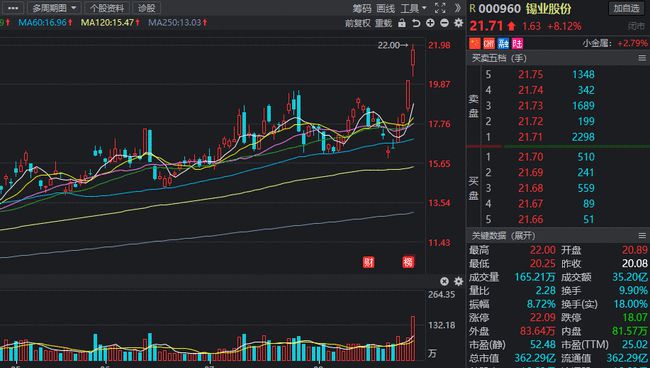Viewport: 650px width, 368px height.
Task: Click the unlock padlock icon
Action: [x=402, y=23]
